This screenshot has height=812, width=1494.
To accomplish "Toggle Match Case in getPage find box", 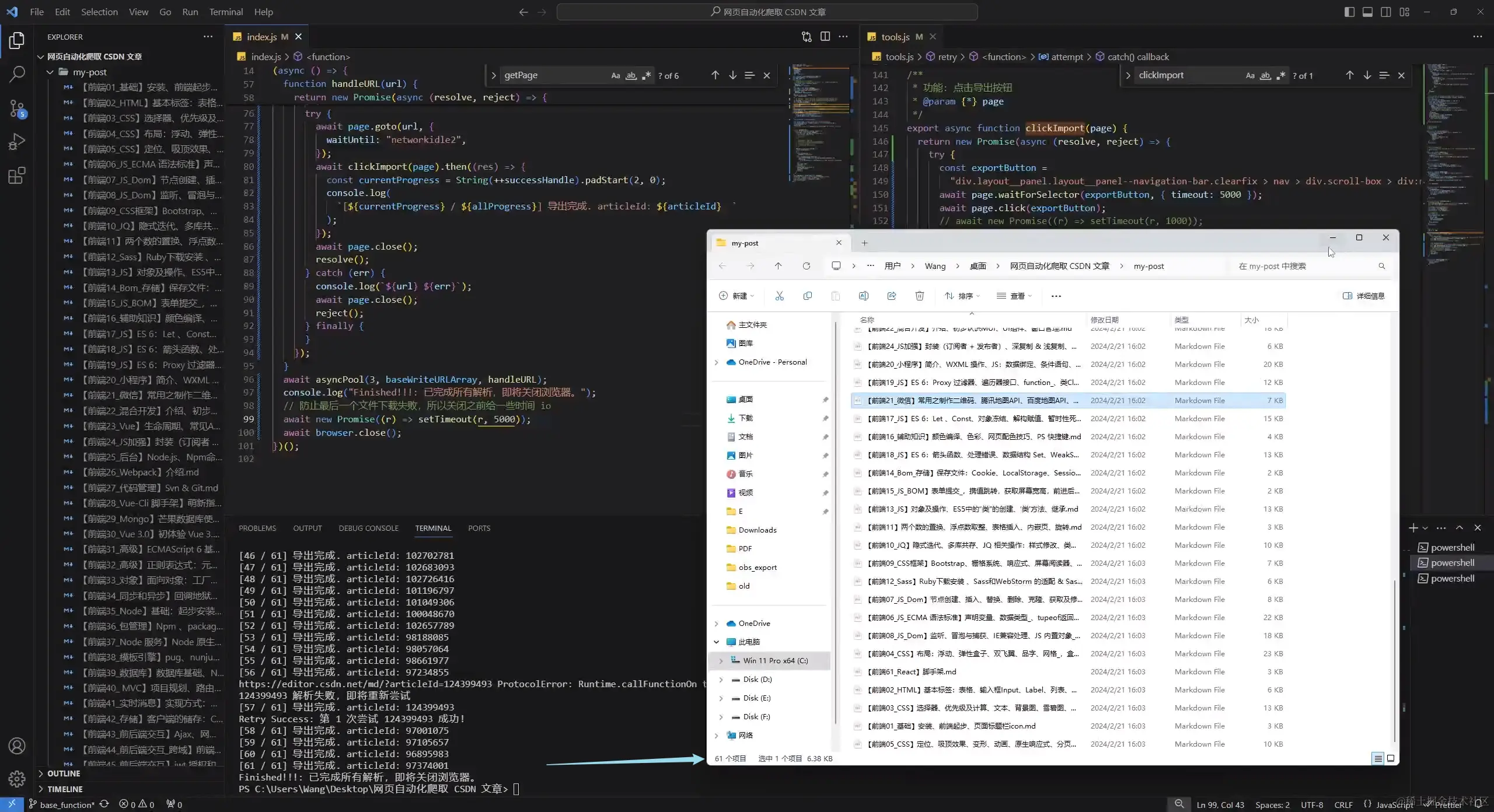I will pyautogui.click(x=615, y=76).
